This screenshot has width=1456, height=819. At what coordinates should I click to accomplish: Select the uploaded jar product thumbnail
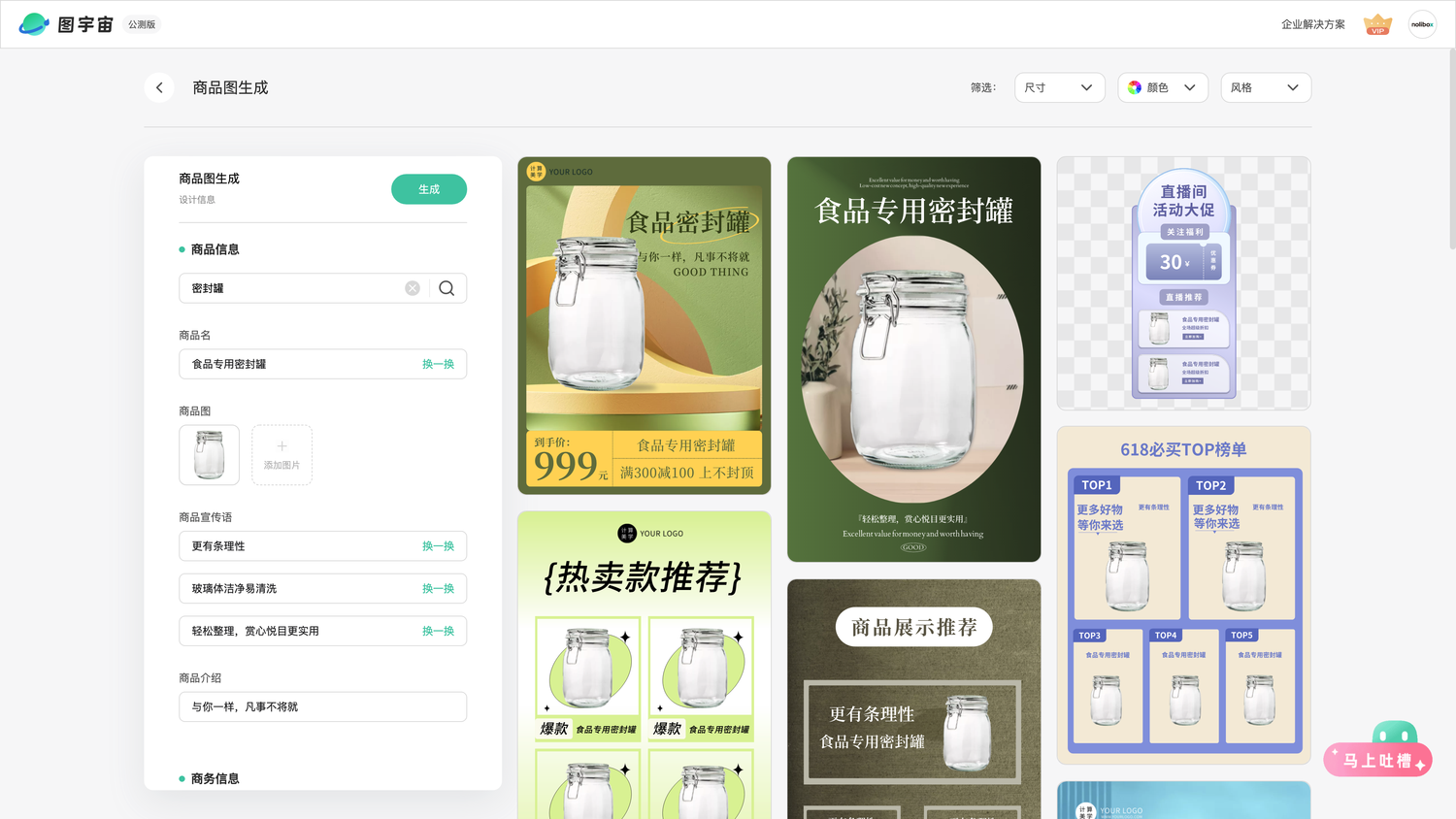209,455
